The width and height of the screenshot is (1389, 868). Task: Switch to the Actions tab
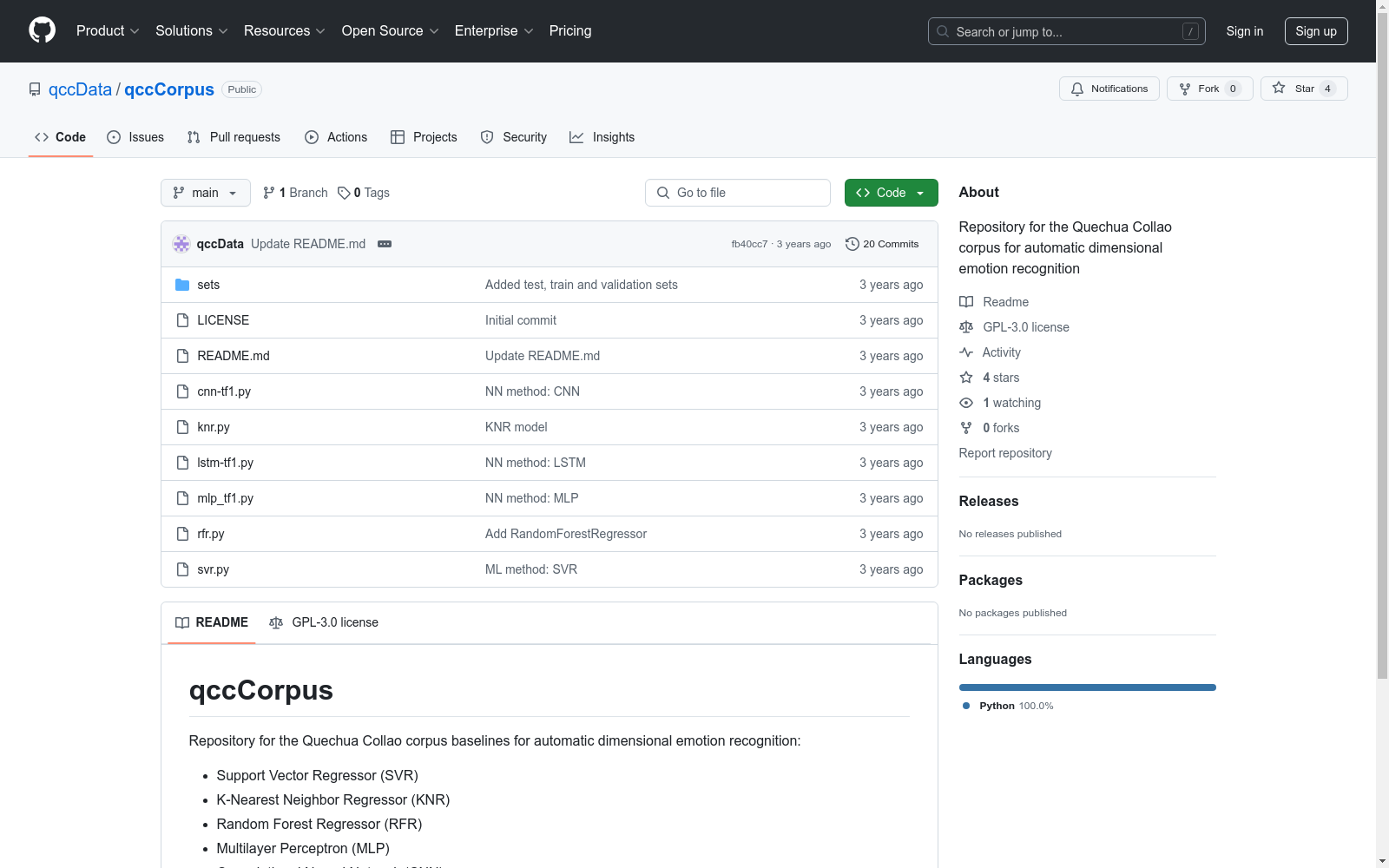coord(336,137)
